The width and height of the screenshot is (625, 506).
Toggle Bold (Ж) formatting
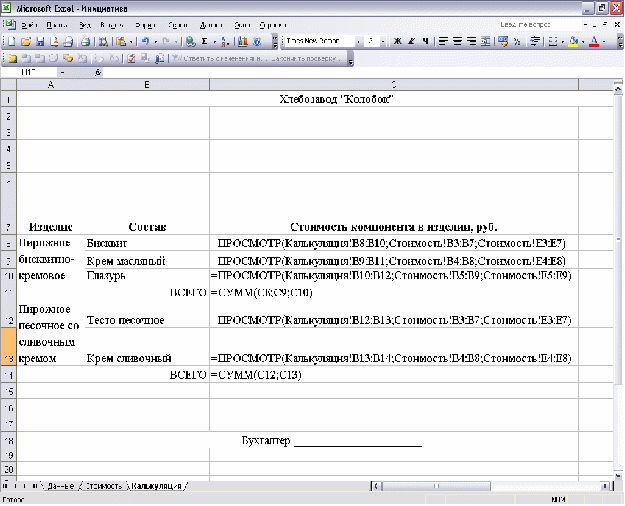click(397, 41)
